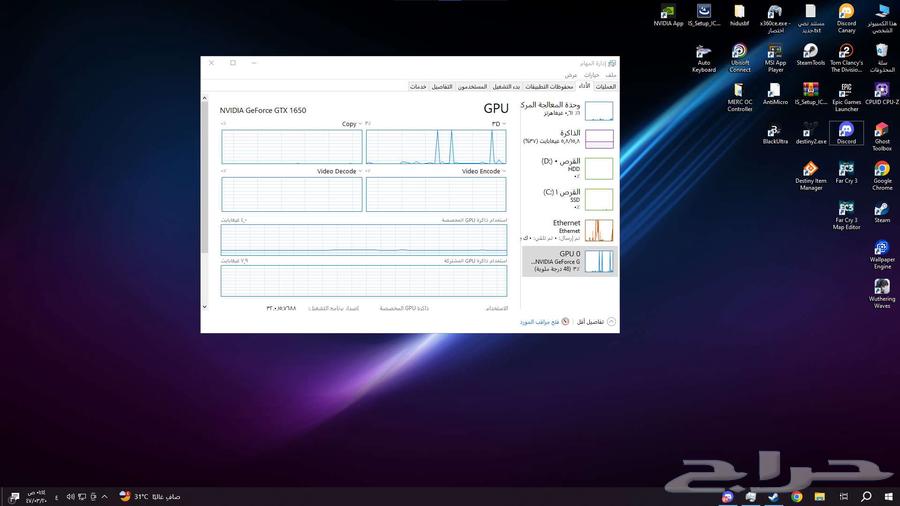
Task: Click the 3D GPU engine graph
Action: tap(436, 147)
